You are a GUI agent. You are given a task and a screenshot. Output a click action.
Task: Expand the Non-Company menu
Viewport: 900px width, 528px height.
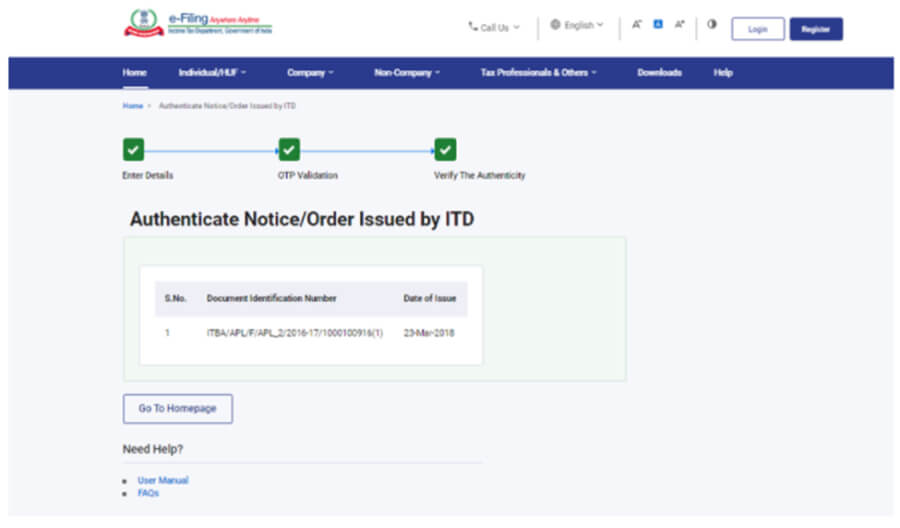[407, 73]
